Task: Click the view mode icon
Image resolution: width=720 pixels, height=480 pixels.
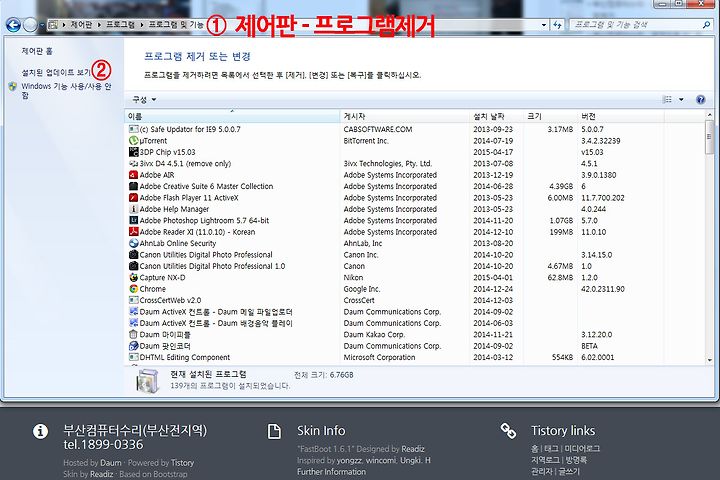Action: click(667, 99)
